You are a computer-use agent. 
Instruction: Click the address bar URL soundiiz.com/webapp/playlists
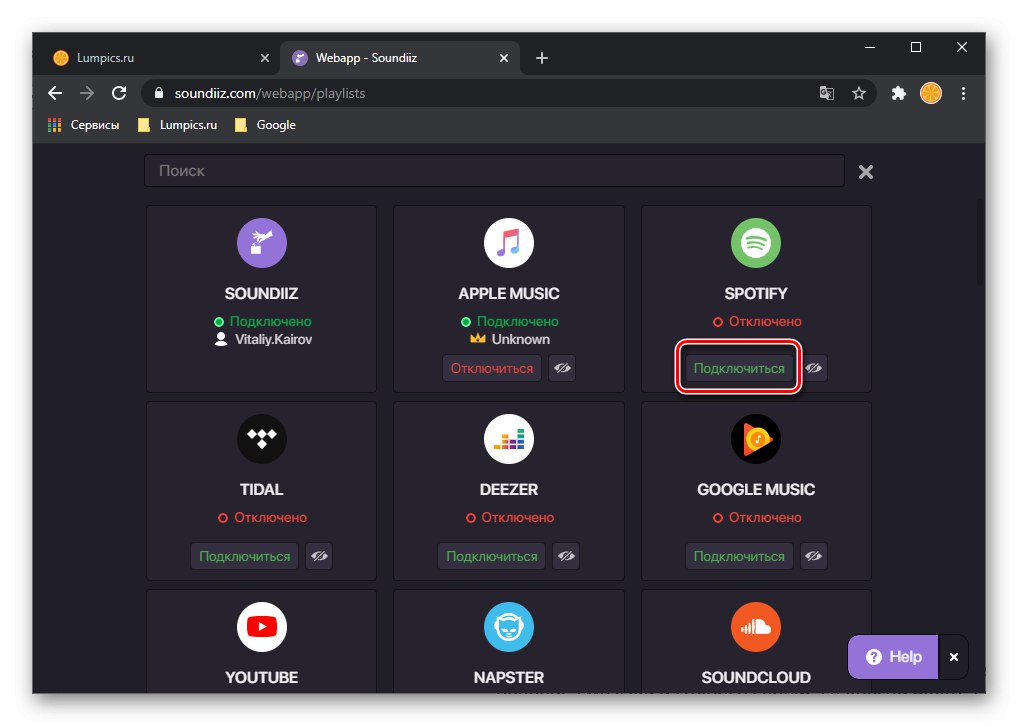tap(270, 94)
